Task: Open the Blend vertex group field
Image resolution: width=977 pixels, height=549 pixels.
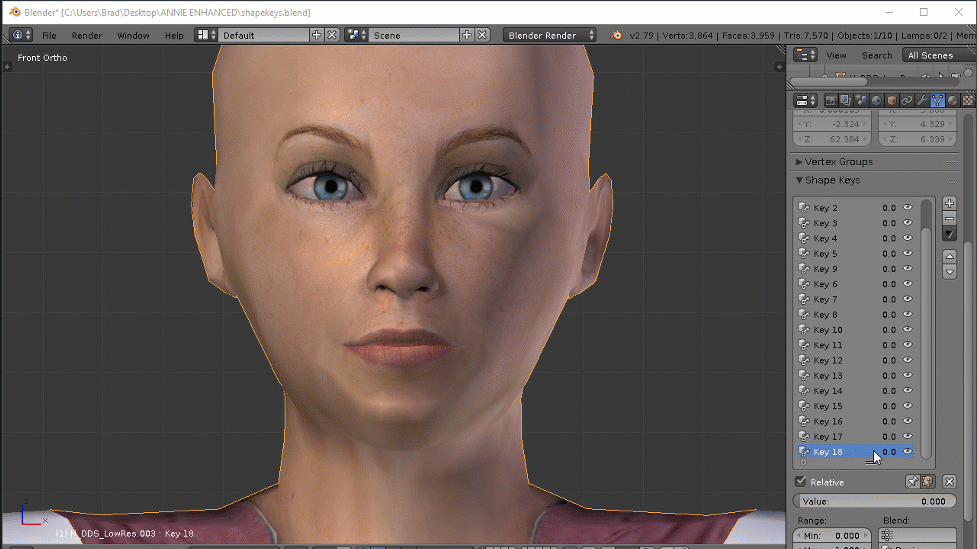Action: [x=917, y=535]
